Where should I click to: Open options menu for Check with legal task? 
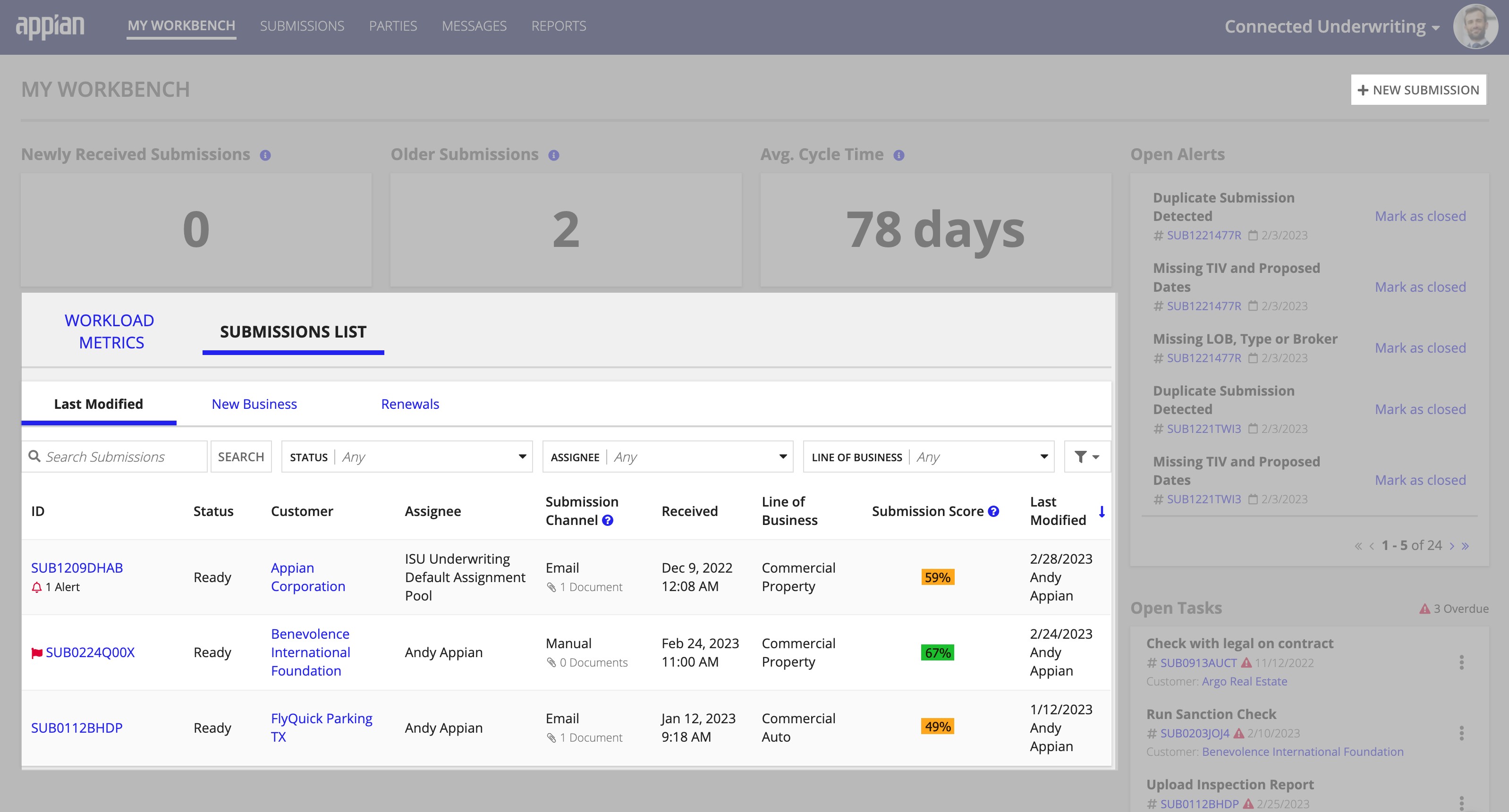coord(1462,662)
